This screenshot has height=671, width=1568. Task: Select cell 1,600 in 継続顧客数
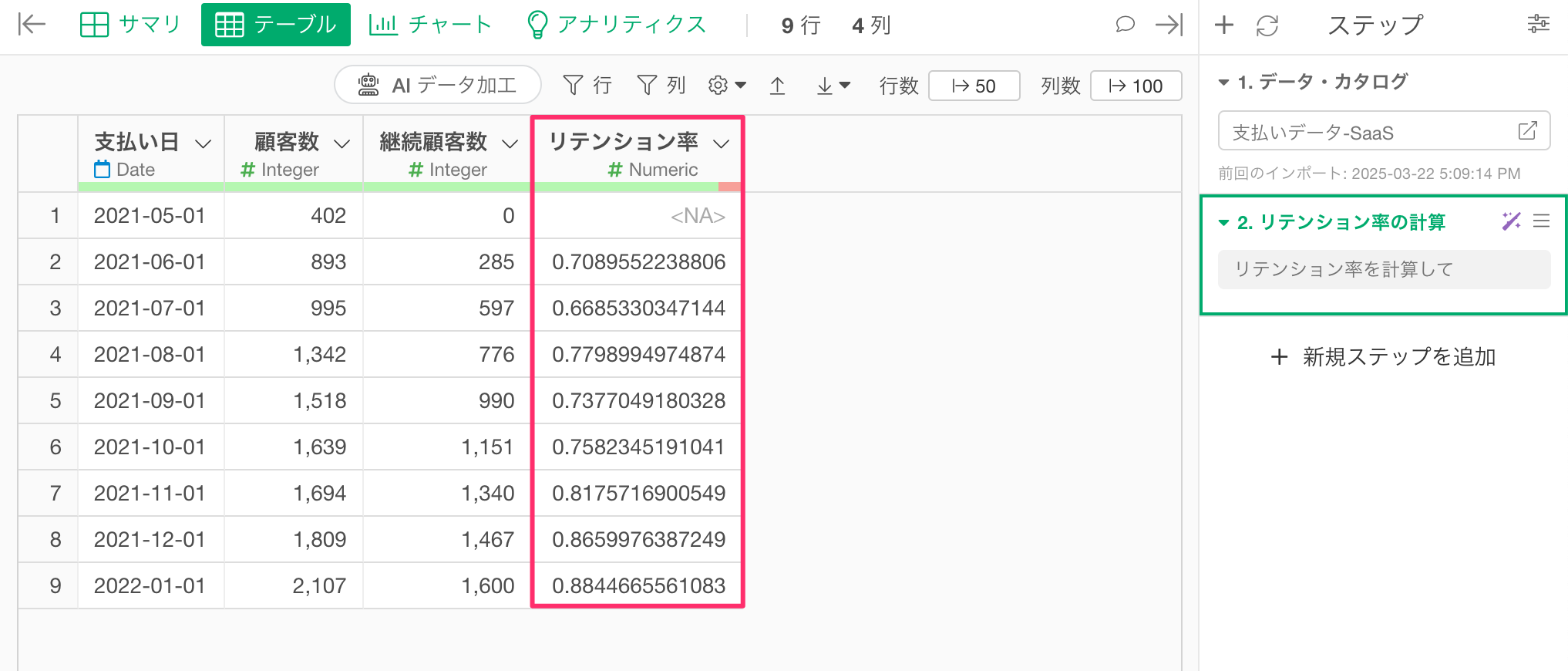[447, 586]
